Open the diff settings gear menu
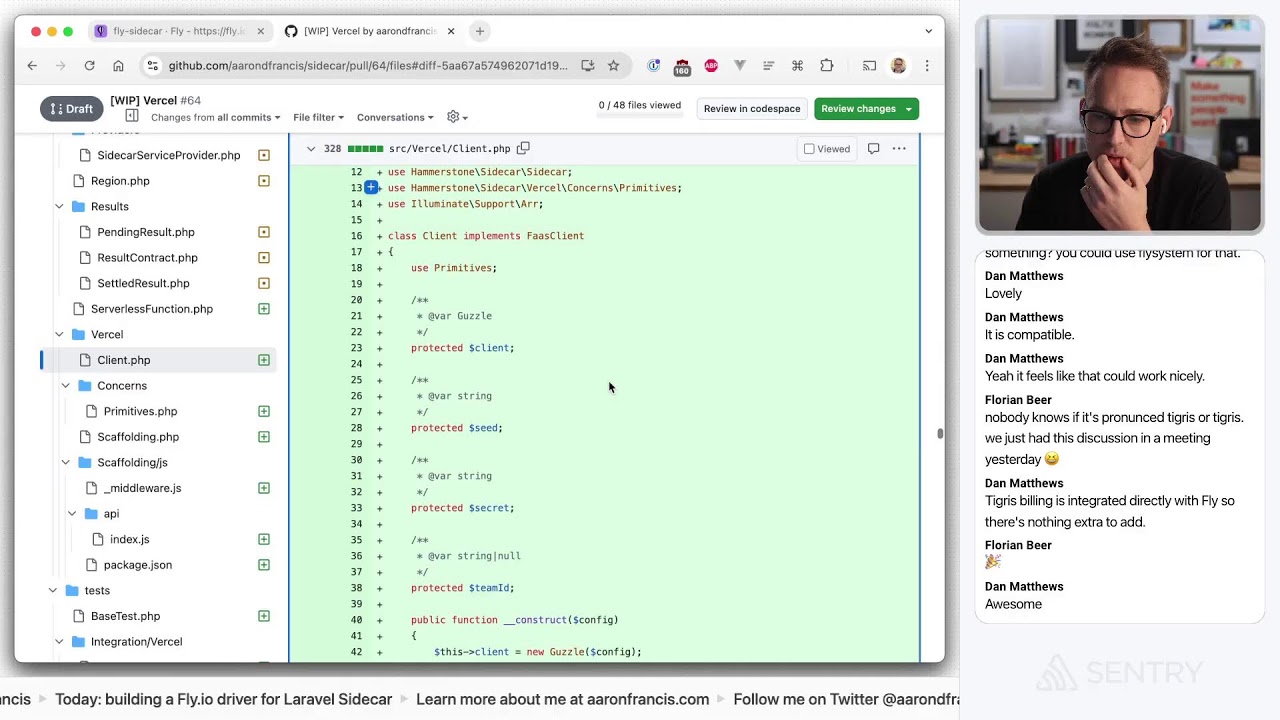1280x720 pixels. (x=456, y=117)
